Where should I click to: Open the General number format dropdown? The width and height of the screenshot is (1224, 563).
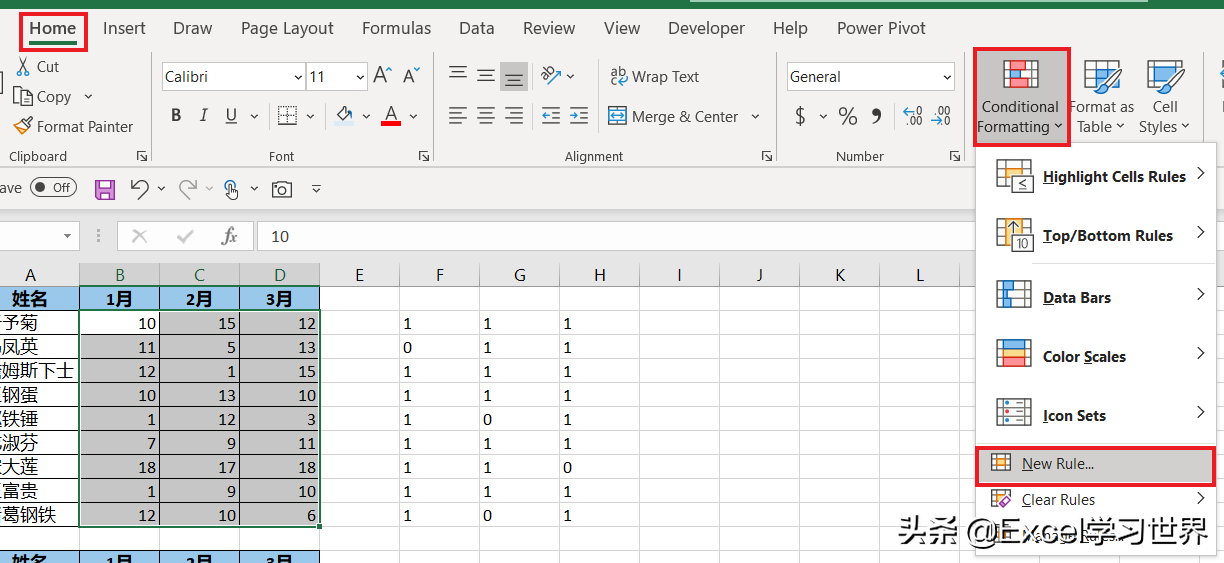coord(947,76)
